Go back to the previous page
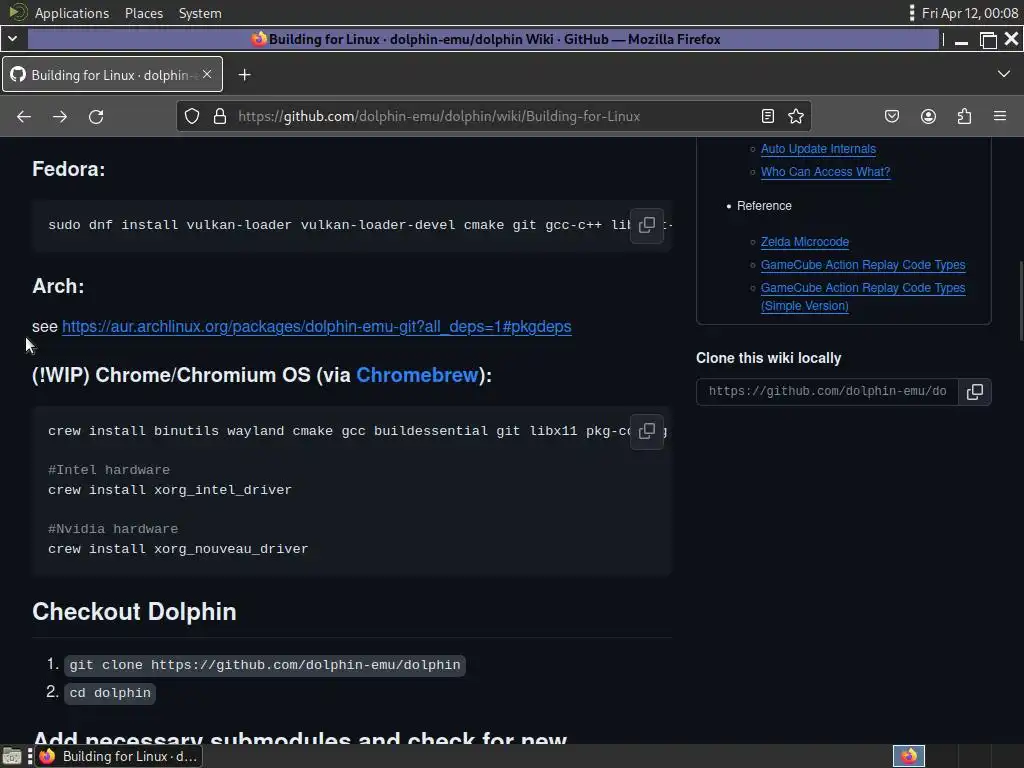Screen dimensions: 1024x768 click(24, 116)
